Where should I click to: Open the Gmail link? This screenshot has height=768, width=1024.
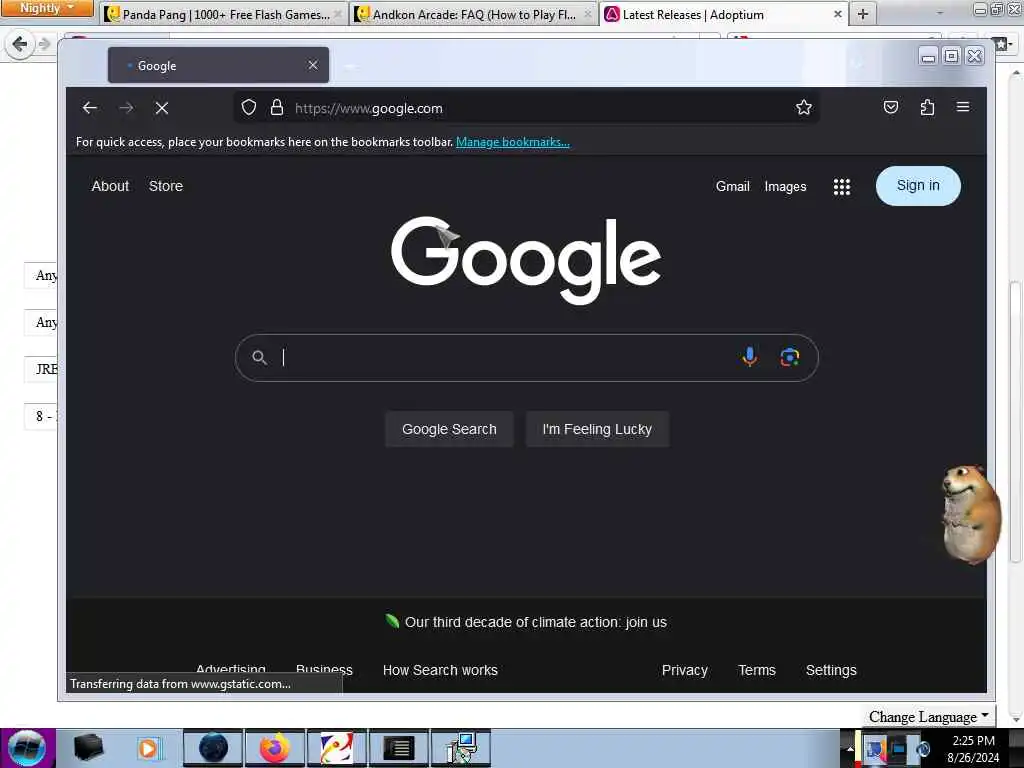click(732, 186)
